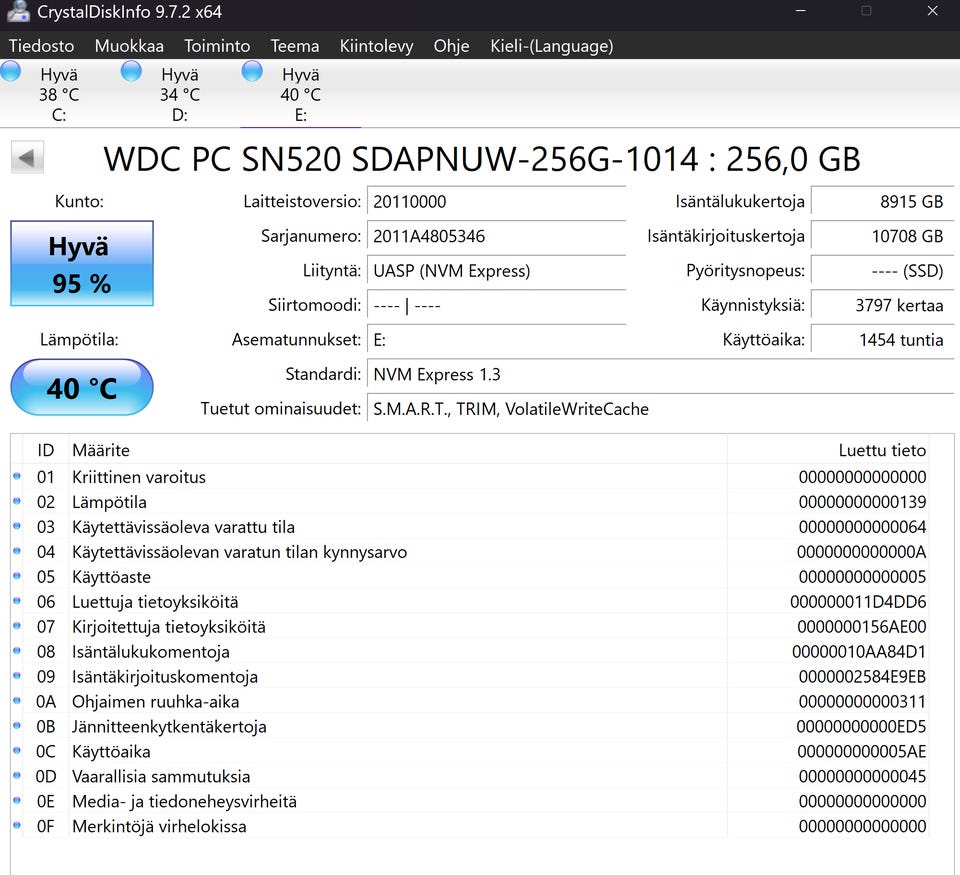Click the Isäntälukukertoja value 8915 GB
This screenshot has height=875, width=960.
click(882, 201)
